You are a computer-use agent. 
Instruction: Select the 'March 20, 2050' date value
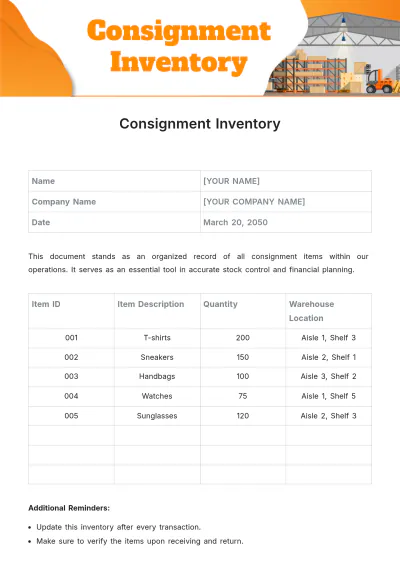pos(235,222)
